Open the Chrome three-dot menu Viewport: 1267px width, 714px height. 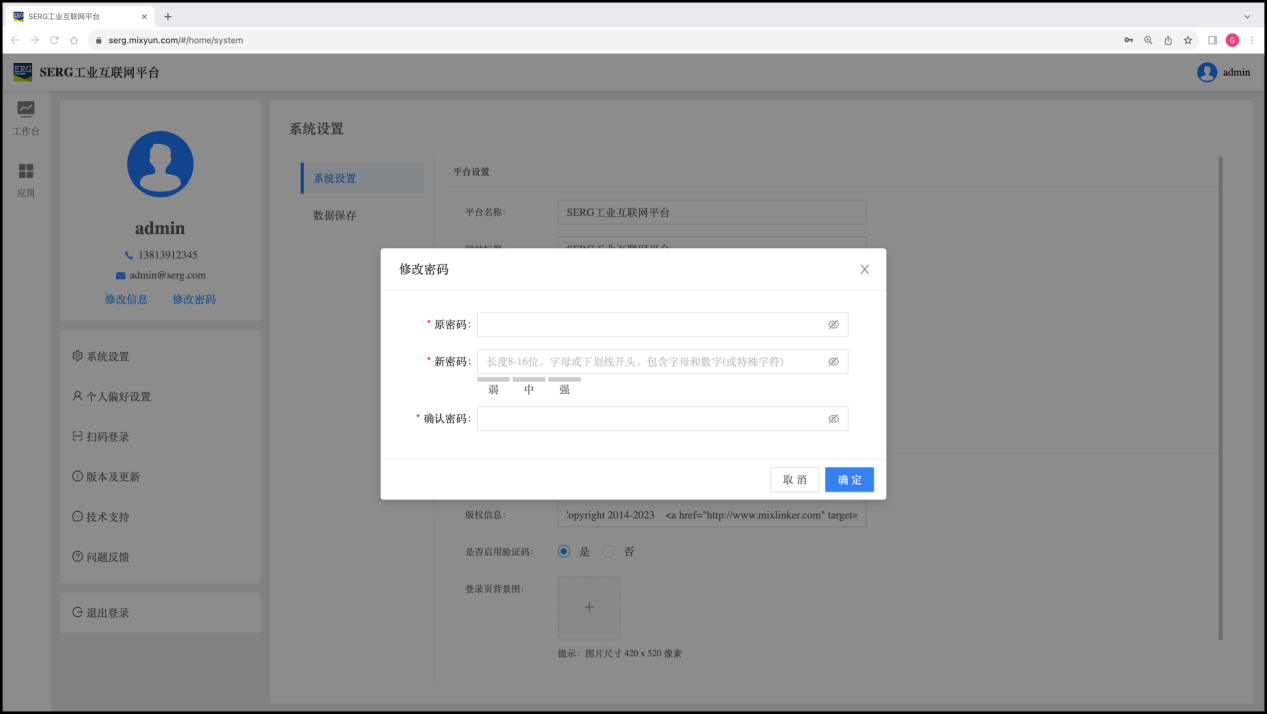pos(1251,40)
